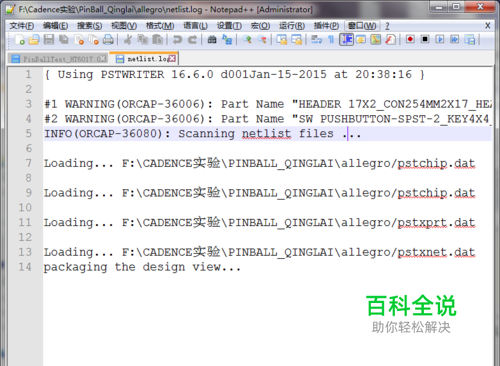Open the 文件(F) menu
Viewport: 500px width, 366px height.
pos(22,26)
